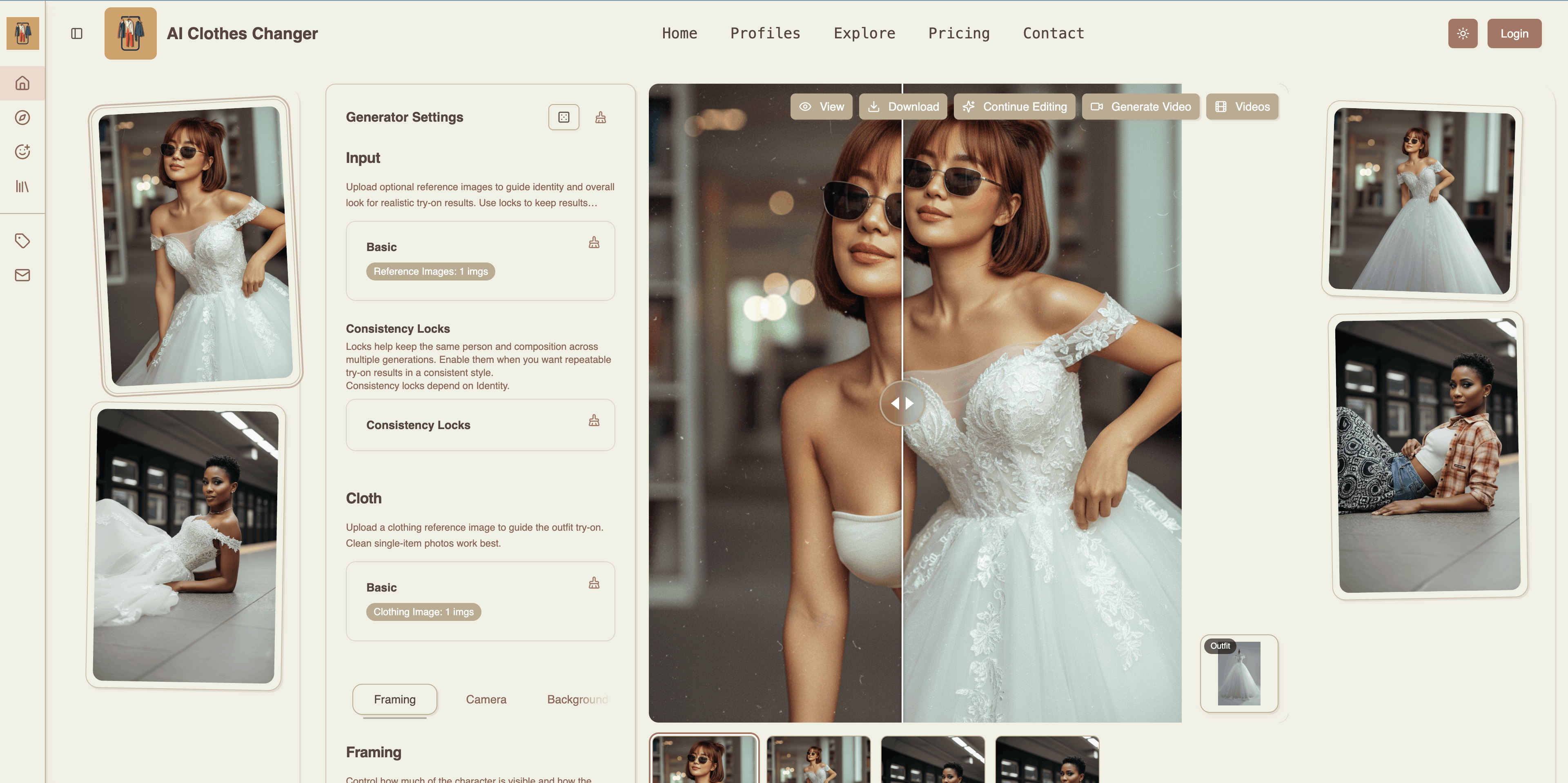The image size is (1568, 783).
Task: Click the mail contact icon in sidebar
Action: click(x=22, y=275)
